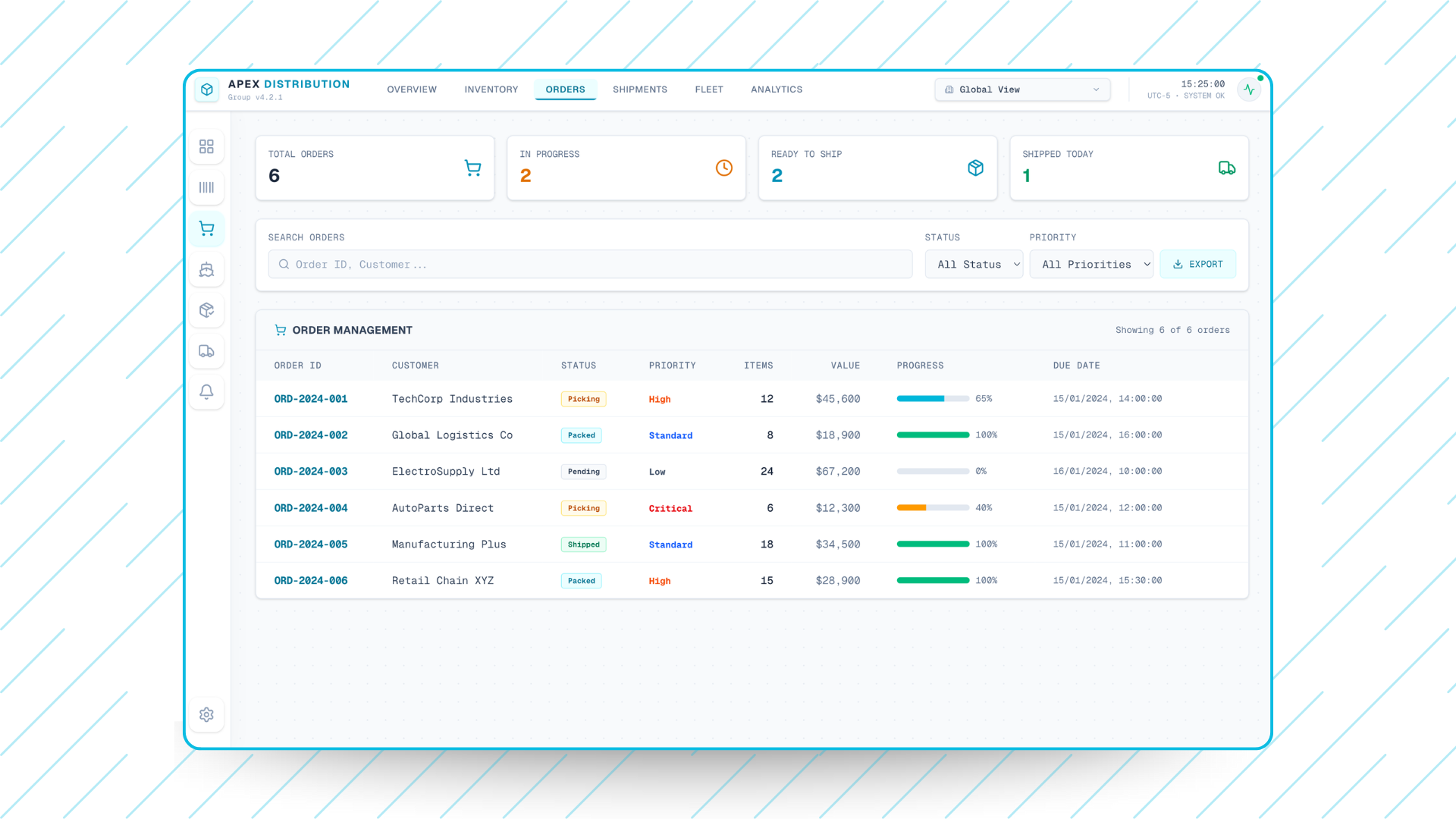Open the package box sidebar icon

[x=206, y=310]
